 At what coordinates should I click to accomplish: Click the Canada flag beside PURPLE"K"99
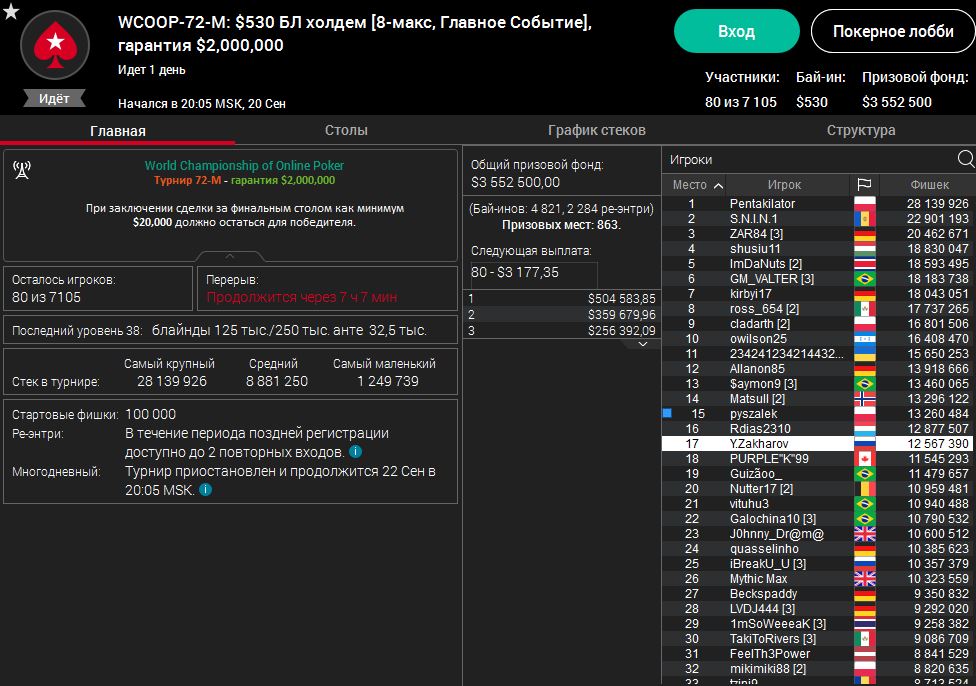865,459
